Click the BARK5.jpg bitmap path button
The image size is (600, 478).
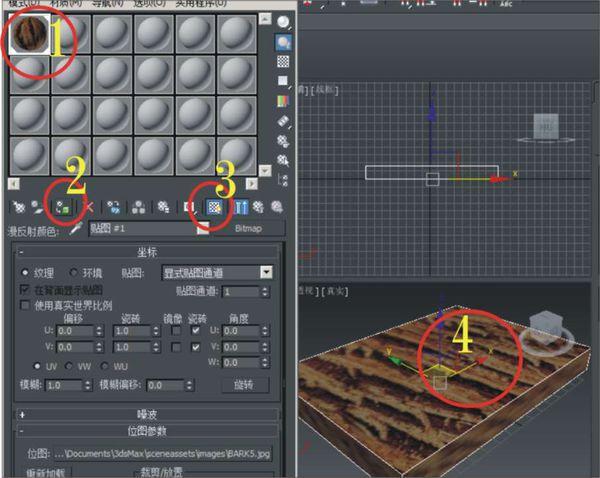pos(162,454)
